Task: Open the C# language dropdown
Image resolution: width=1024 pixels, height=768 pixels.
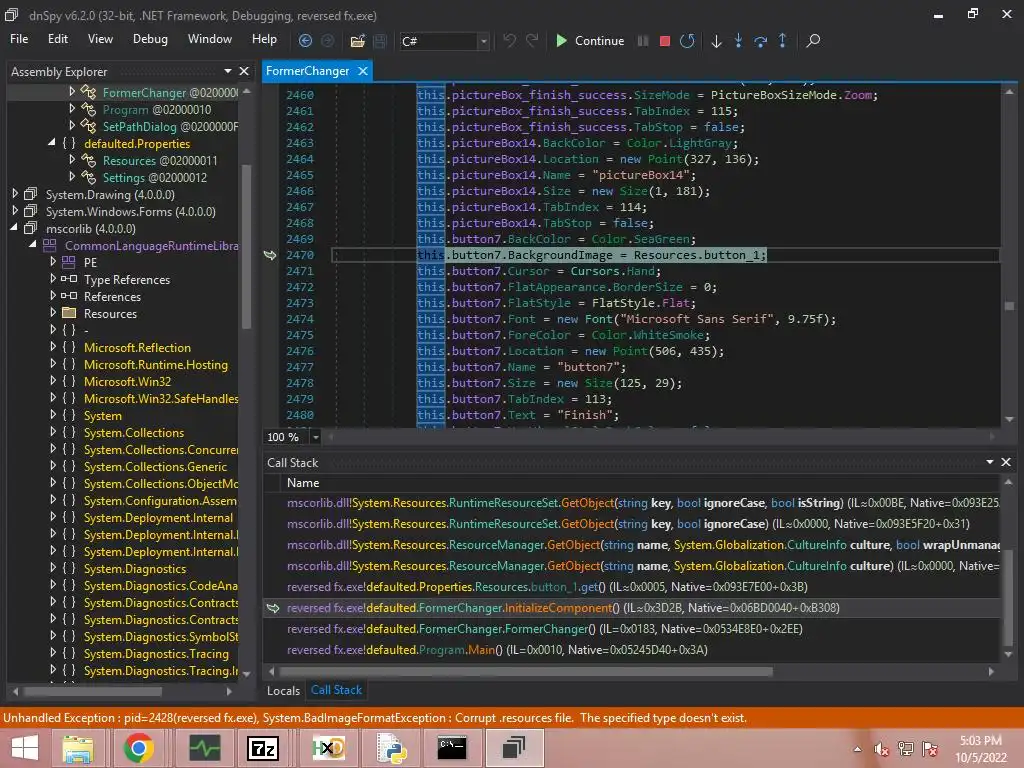Action: point(483,41)
